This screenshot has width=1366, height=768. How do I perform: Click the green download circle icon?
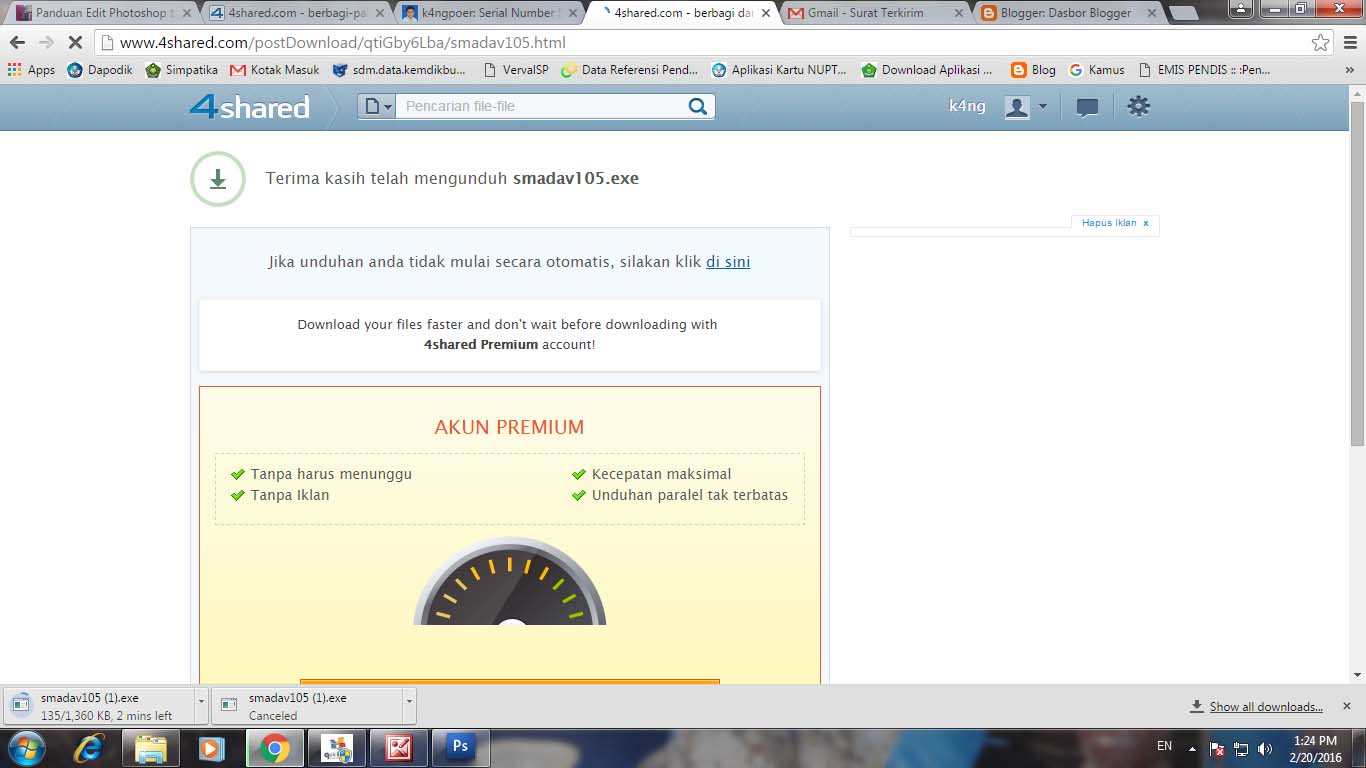218,179
